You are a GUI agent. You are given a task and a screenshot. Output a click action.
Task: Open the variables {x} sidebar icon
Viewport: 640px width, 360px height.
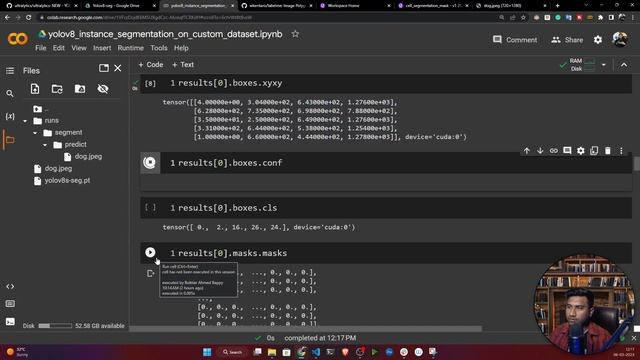point(10,116)
